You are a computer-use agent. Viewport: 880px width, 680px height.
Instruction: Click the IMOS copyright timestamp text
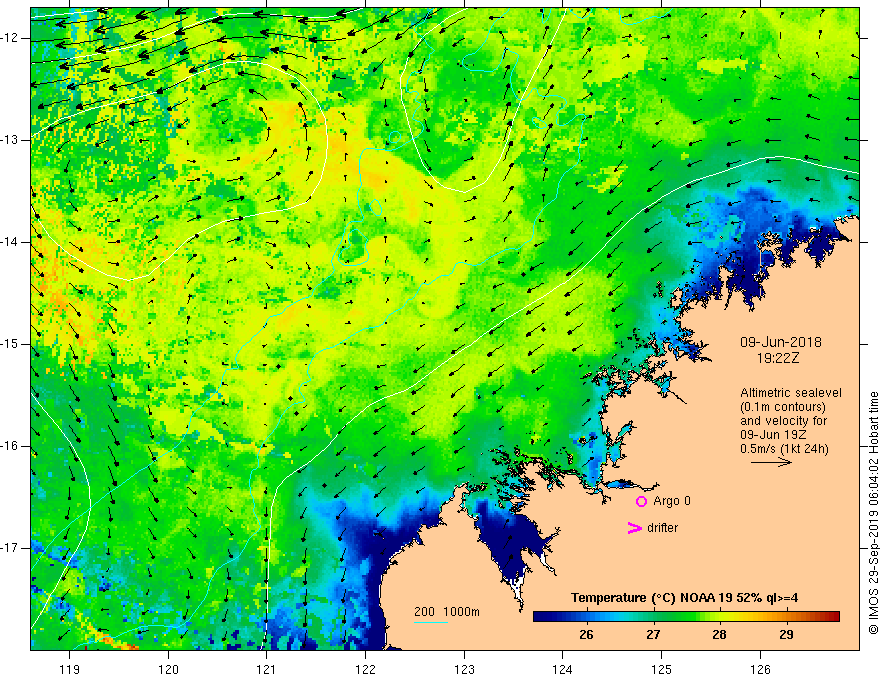pyautogui.click(x=873, y=513)
